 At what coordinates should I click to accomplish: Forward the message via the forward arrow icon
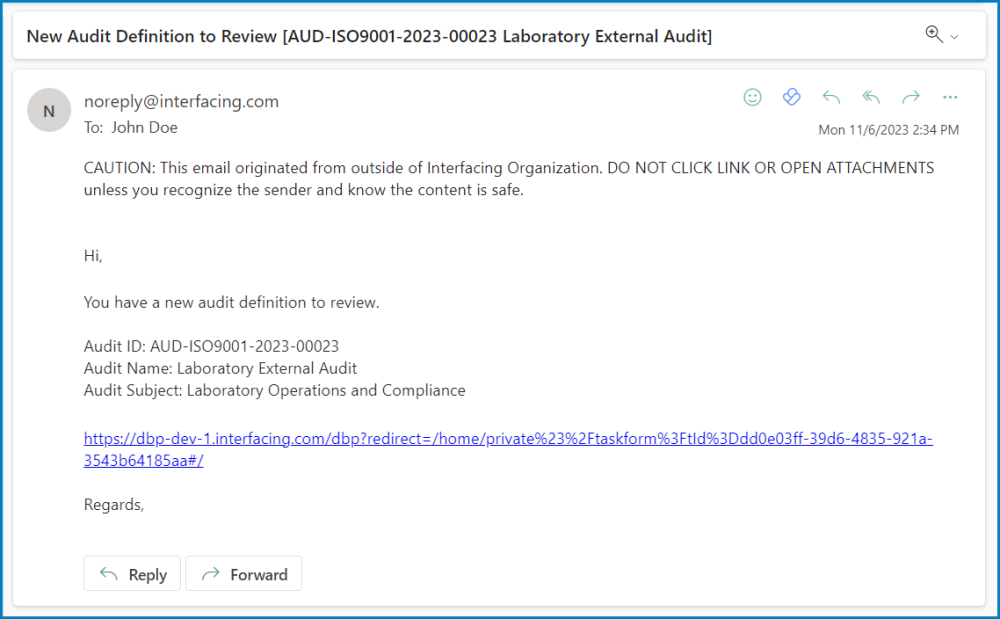[x=911, y=97]
